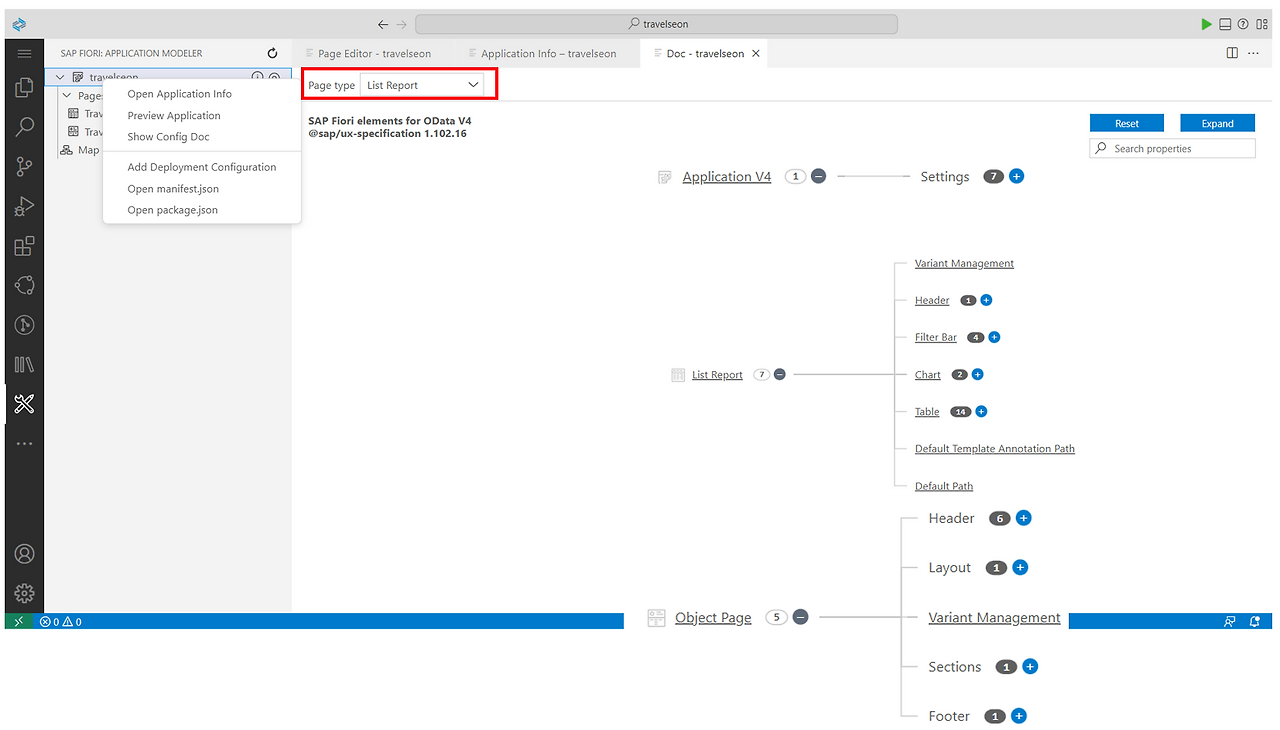This screenshot has width=1280, height=730.
Task: Open the errors and warnings indicator
Action: pyautogui.click(x=62, y=620)
